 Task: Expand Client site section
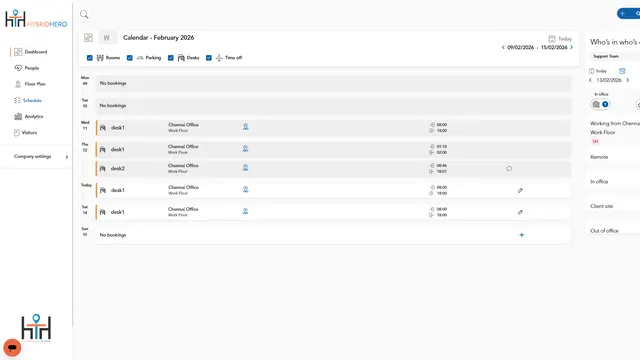(613, 206)
